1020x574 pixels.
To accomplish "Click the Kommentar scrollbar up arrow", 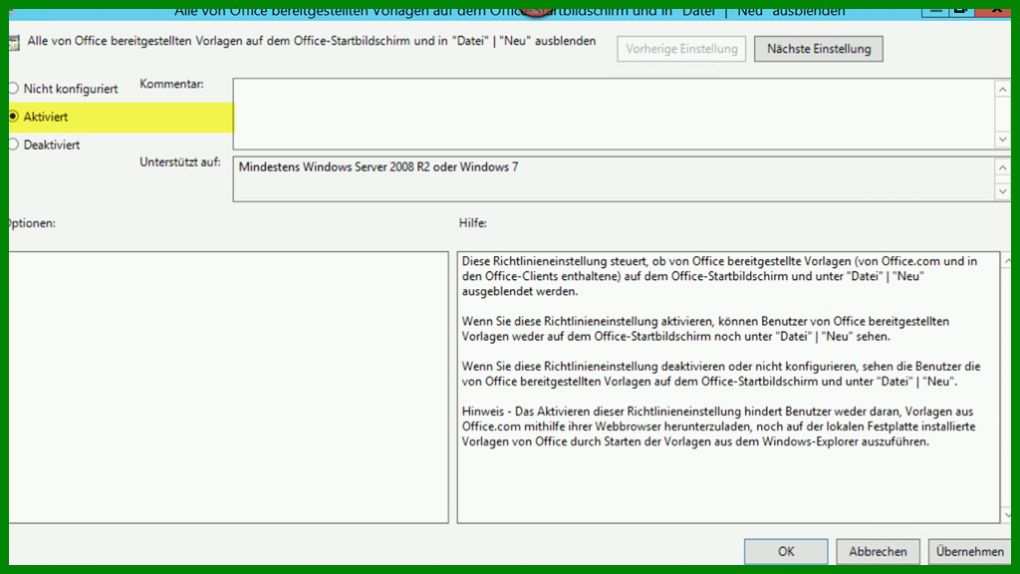I will [x=1002, y=89].
